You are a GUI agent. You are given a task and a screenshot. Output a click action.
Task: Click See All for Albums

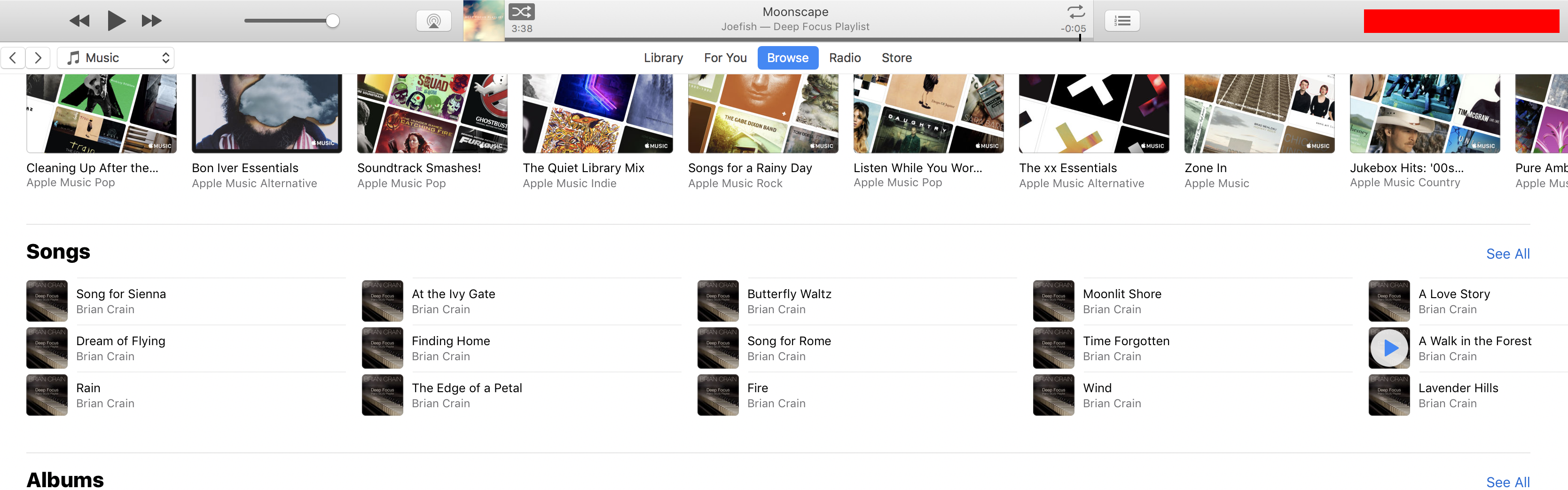1507,482
